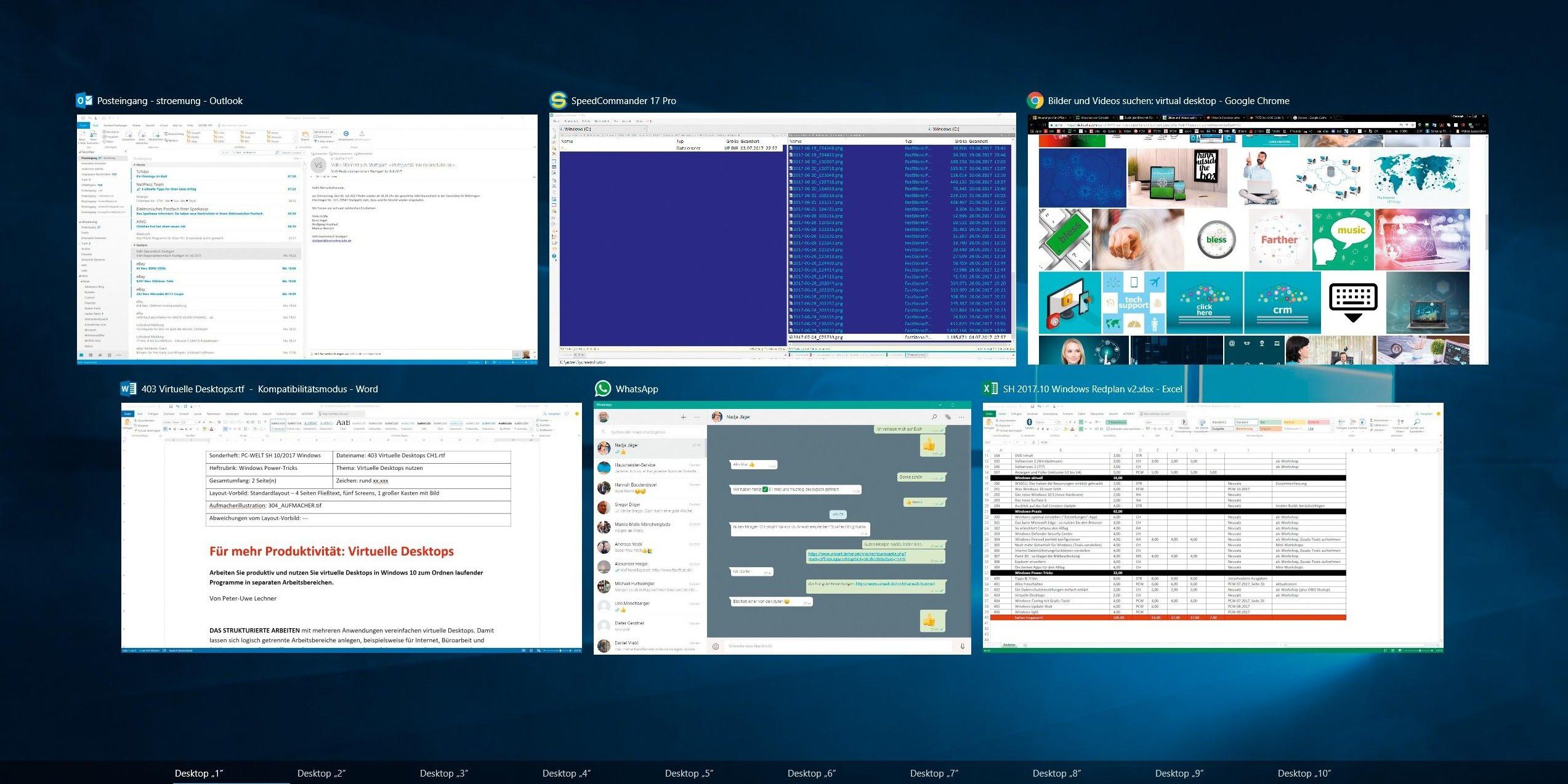Image resolution: width=1568 pixels, height=784 pixels.
Task: Select the Hausmeister-Service conversation in WhatsApp
Action: point(641,467)
